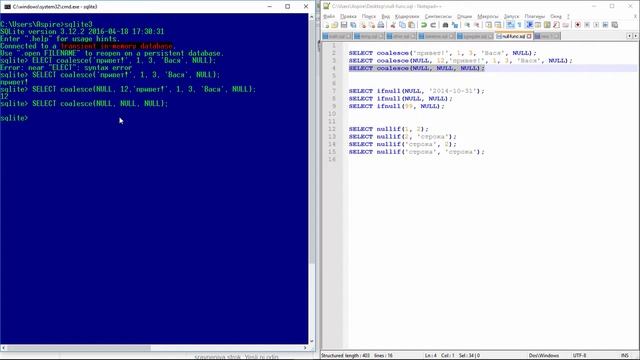Create a new file in Notepad++ toolbar
640x360 pixels.
click(327, 25)
